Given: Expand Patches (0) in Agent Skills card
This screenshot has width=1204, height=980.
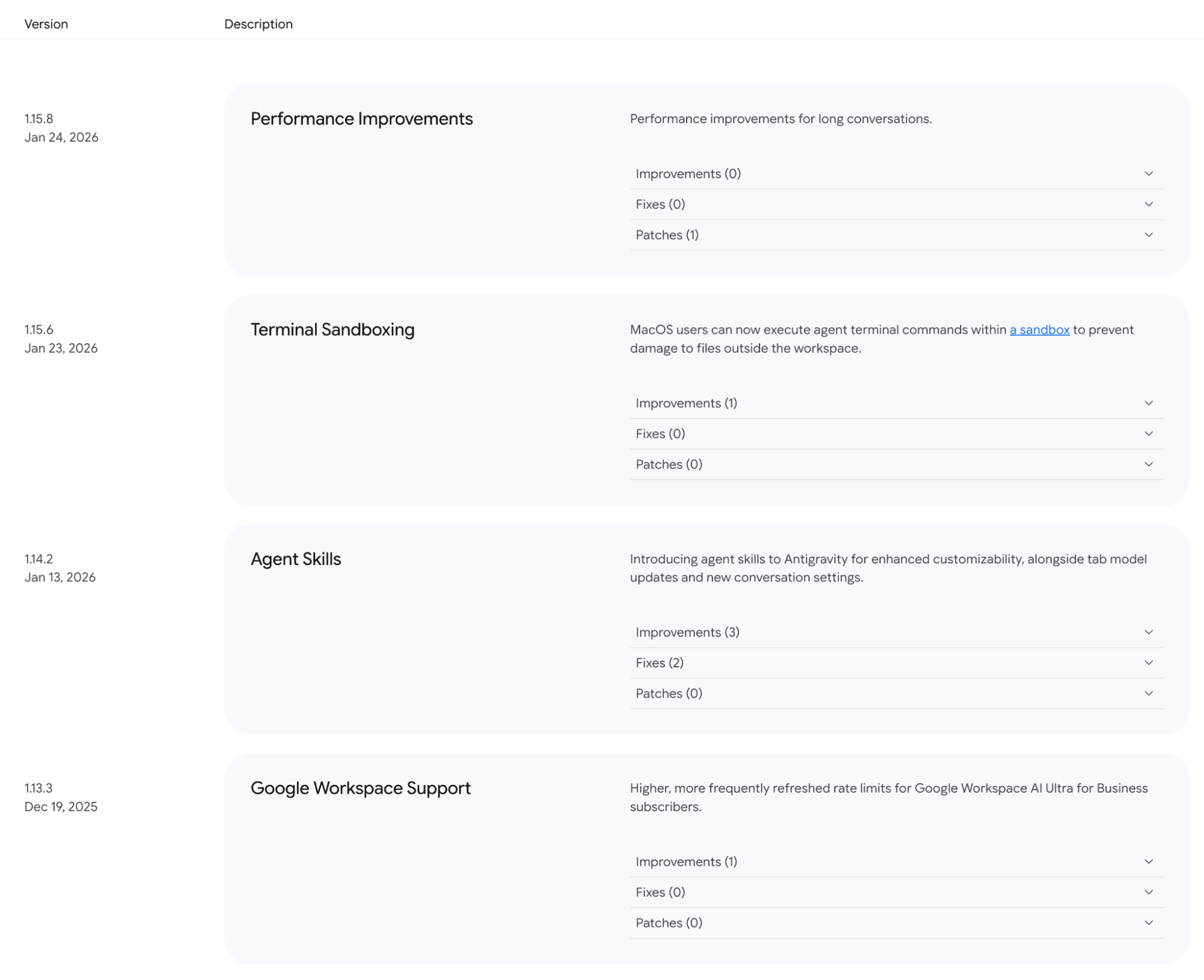Looking at the screenshot, I should [895, 694].
